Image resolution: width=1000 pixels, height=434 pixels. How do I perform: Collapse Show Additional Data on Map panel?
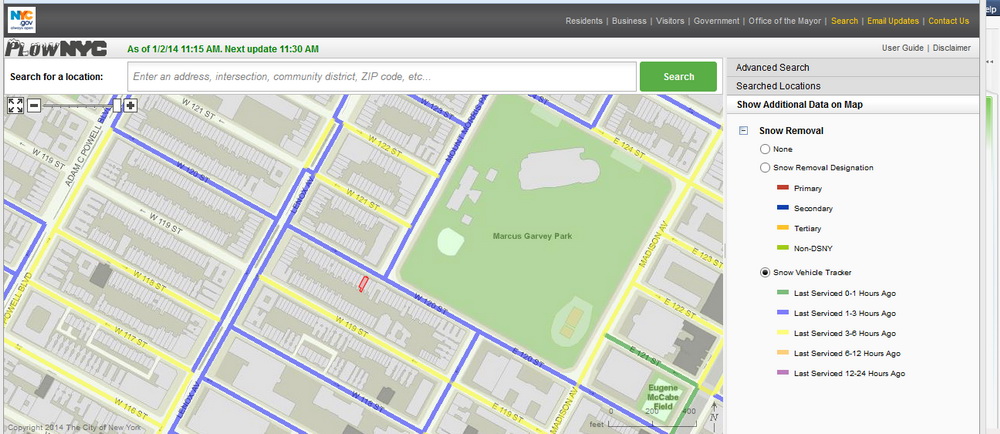click(x=852, y=105)
